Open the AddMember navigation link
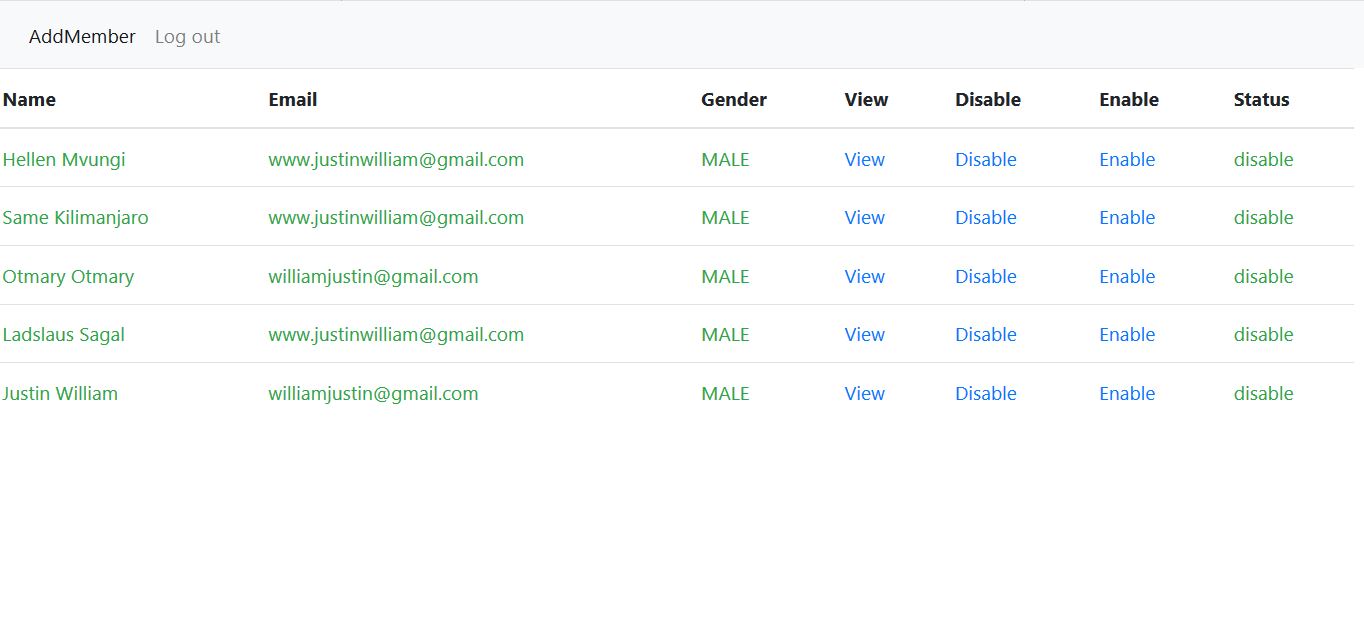This screenshot has height=638, width=1364. pyautogui.click(x=82, y=37)
